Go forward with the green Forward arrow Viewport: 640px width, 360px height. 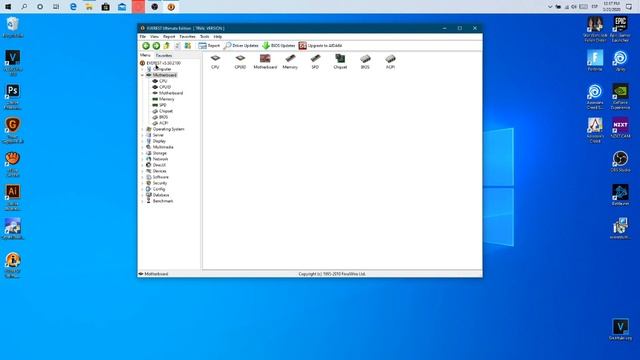(x=156, y=46)
